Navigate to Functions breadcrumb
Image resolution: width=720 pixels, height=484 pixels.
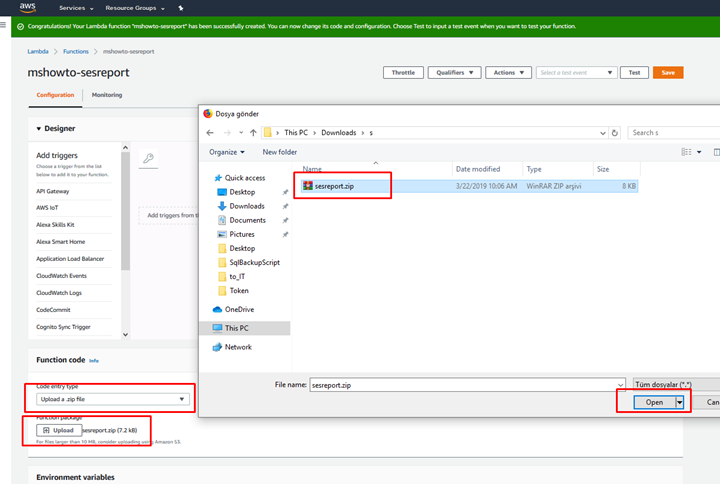click(76, 51)
